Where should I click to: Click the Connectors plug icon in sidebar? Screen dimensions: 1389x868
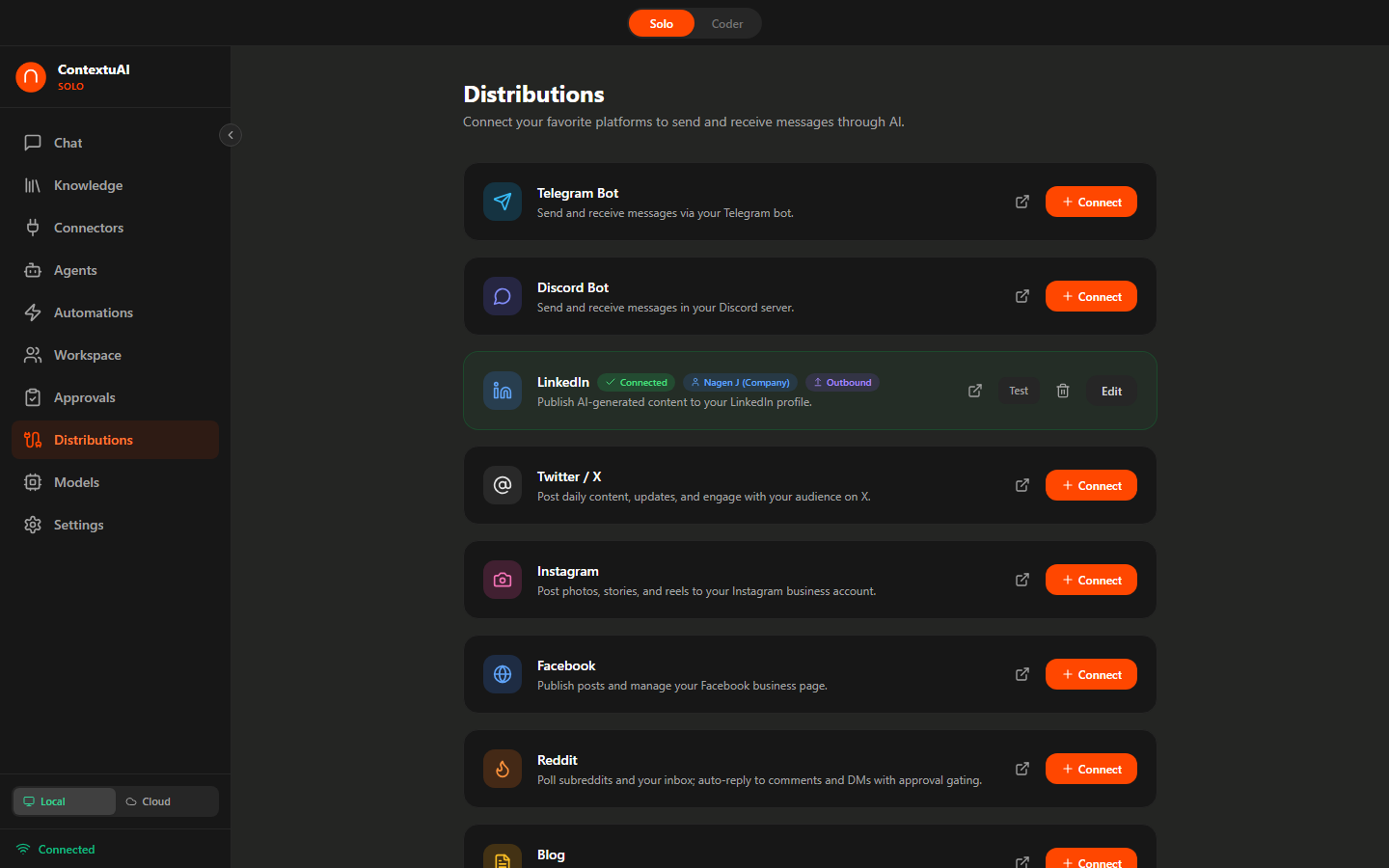click(33, 228)
